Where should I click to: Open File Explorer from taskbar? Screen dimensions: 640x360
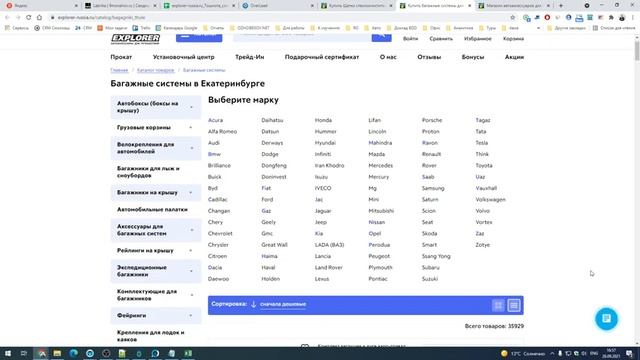[x=57, y=353]
